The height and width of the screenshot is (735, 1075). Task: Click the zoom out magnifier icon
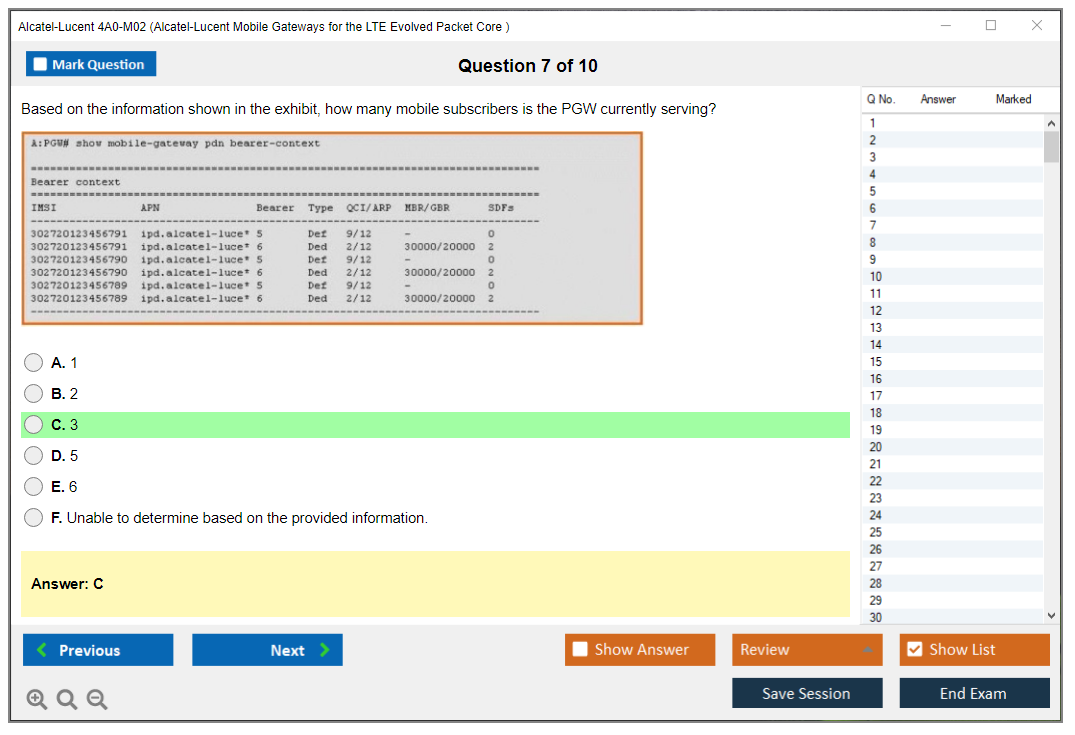pyautogui.click(x=97, y=700)
